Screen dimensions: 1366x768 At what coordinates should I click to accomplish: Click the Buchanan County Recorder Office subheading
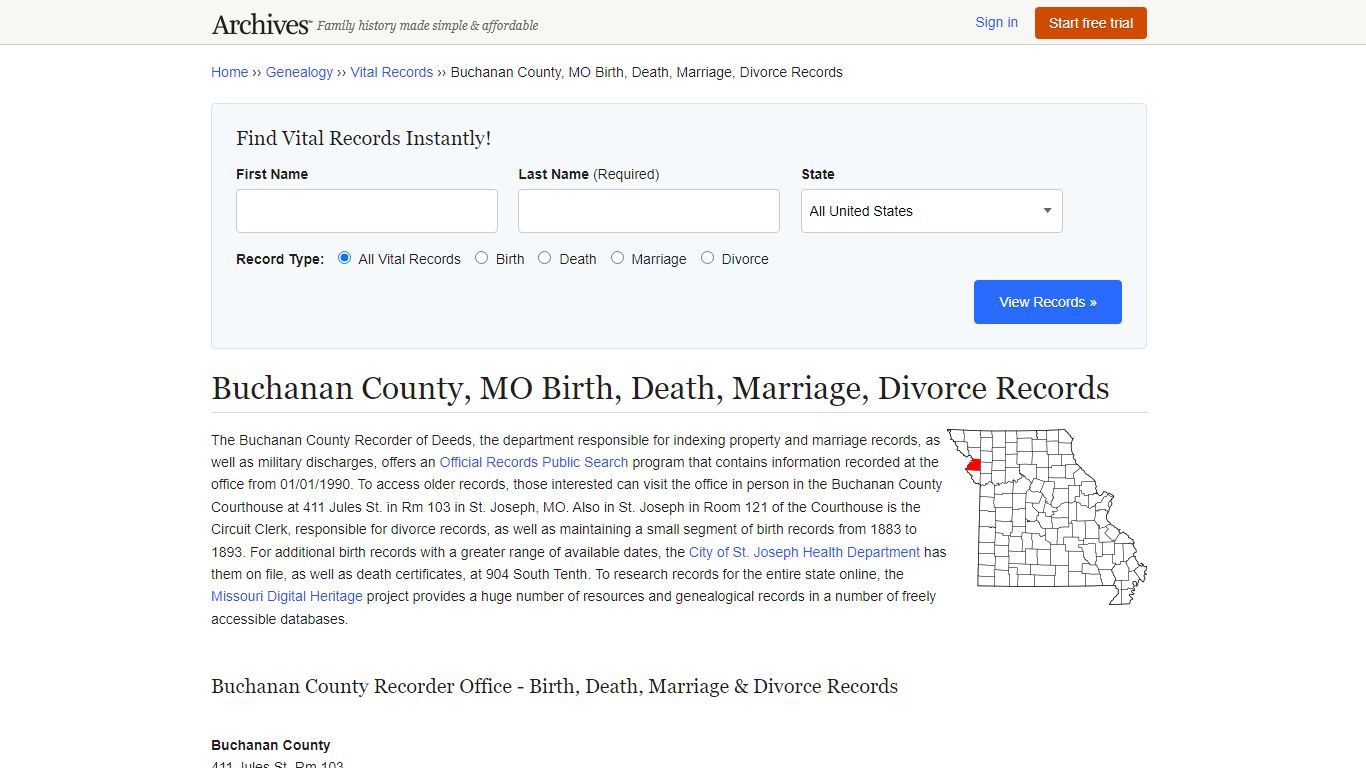pos(554,686)
